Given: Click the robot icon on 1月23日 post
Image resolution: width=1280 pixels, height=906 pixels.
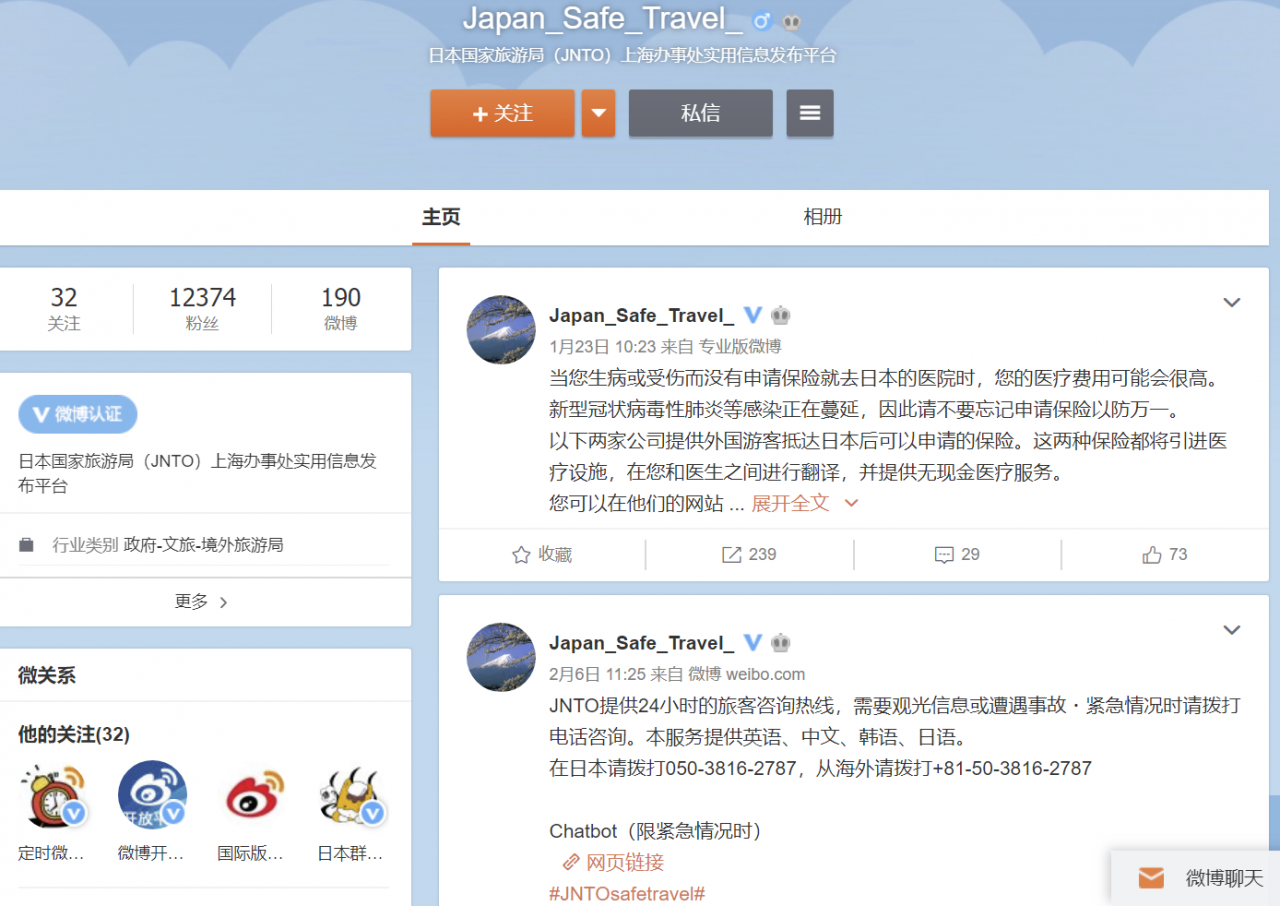Looking at the screenshot, I should pyautogui.click(x=780, y=315).
